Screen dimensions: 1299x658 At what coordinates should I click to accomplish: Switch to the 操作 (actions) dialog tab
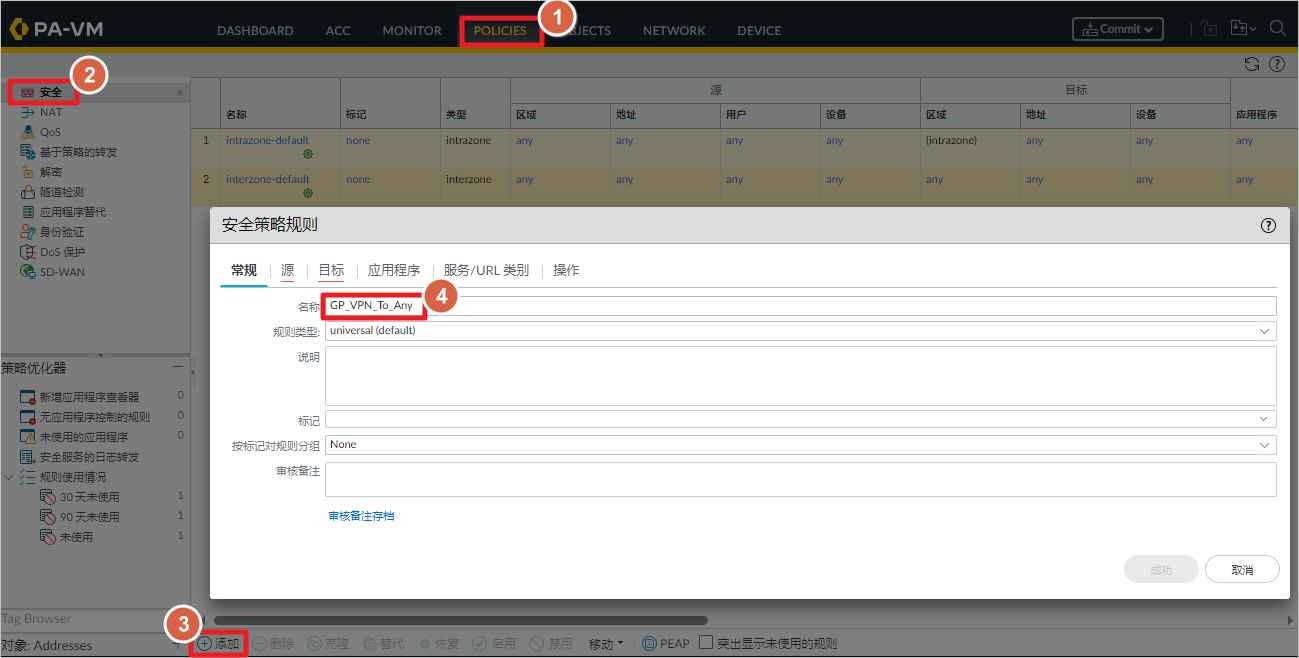tap(566, 270)
